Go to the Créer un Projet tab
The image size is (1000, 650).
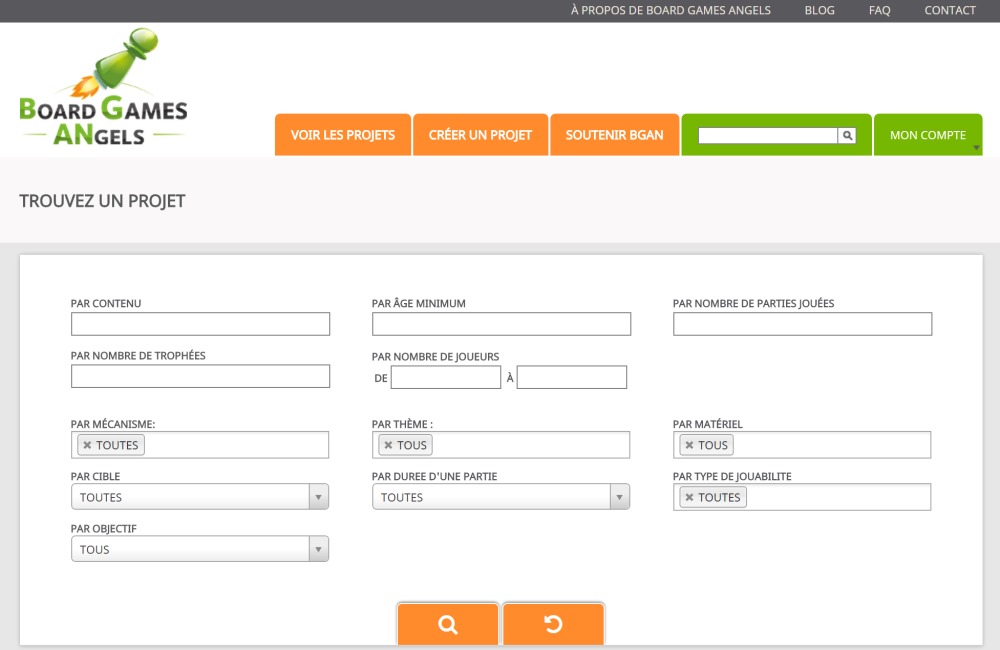click(480, 135)
